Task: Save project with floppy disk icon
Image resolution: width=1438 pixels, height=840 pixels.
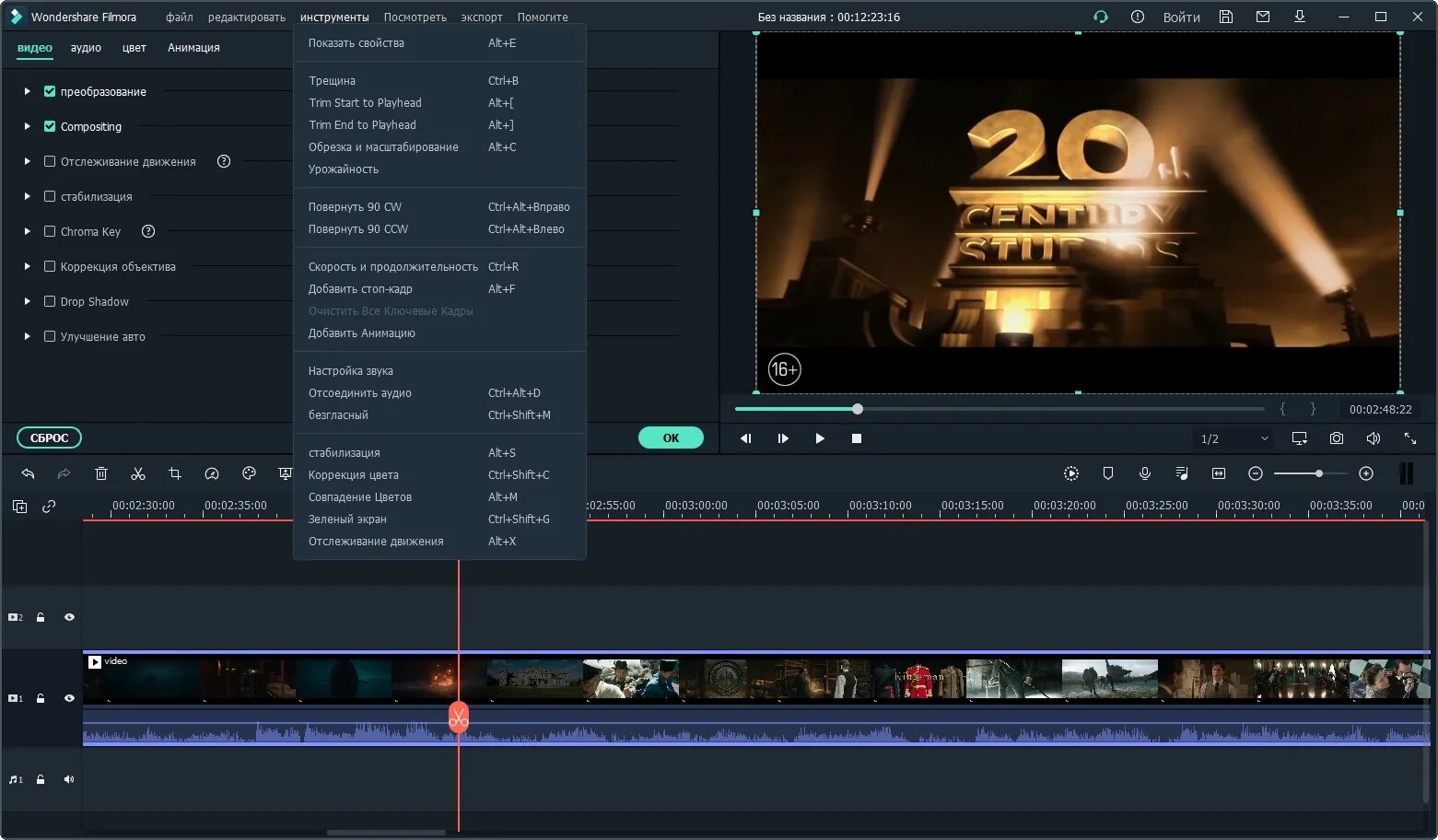Action: click(x=1226, y=17)
